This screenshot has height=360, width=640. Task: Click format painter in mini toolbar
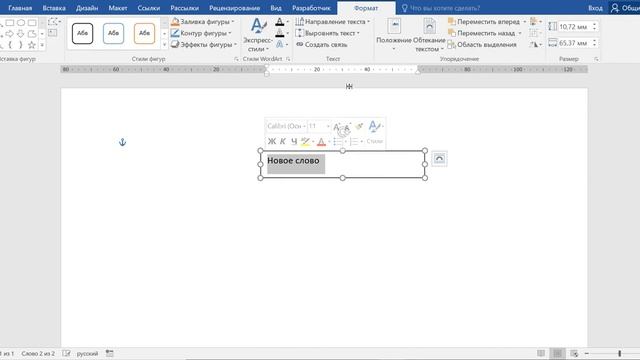pos(359,127)
